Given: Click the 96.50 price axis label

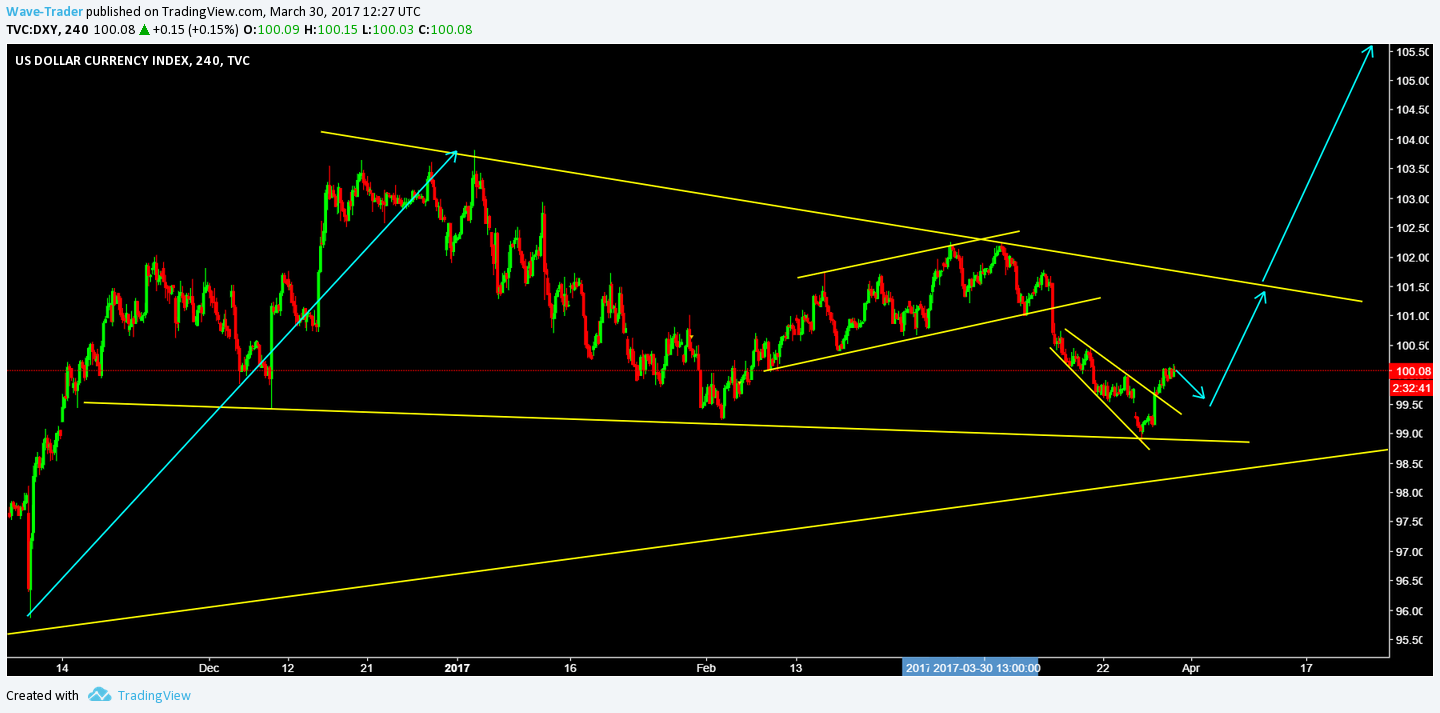Looking at the screenshot, I should [x=1410, y=582].
